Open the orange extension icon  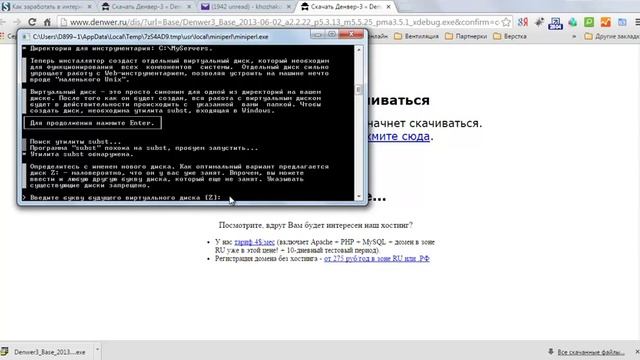pos(605,22)
